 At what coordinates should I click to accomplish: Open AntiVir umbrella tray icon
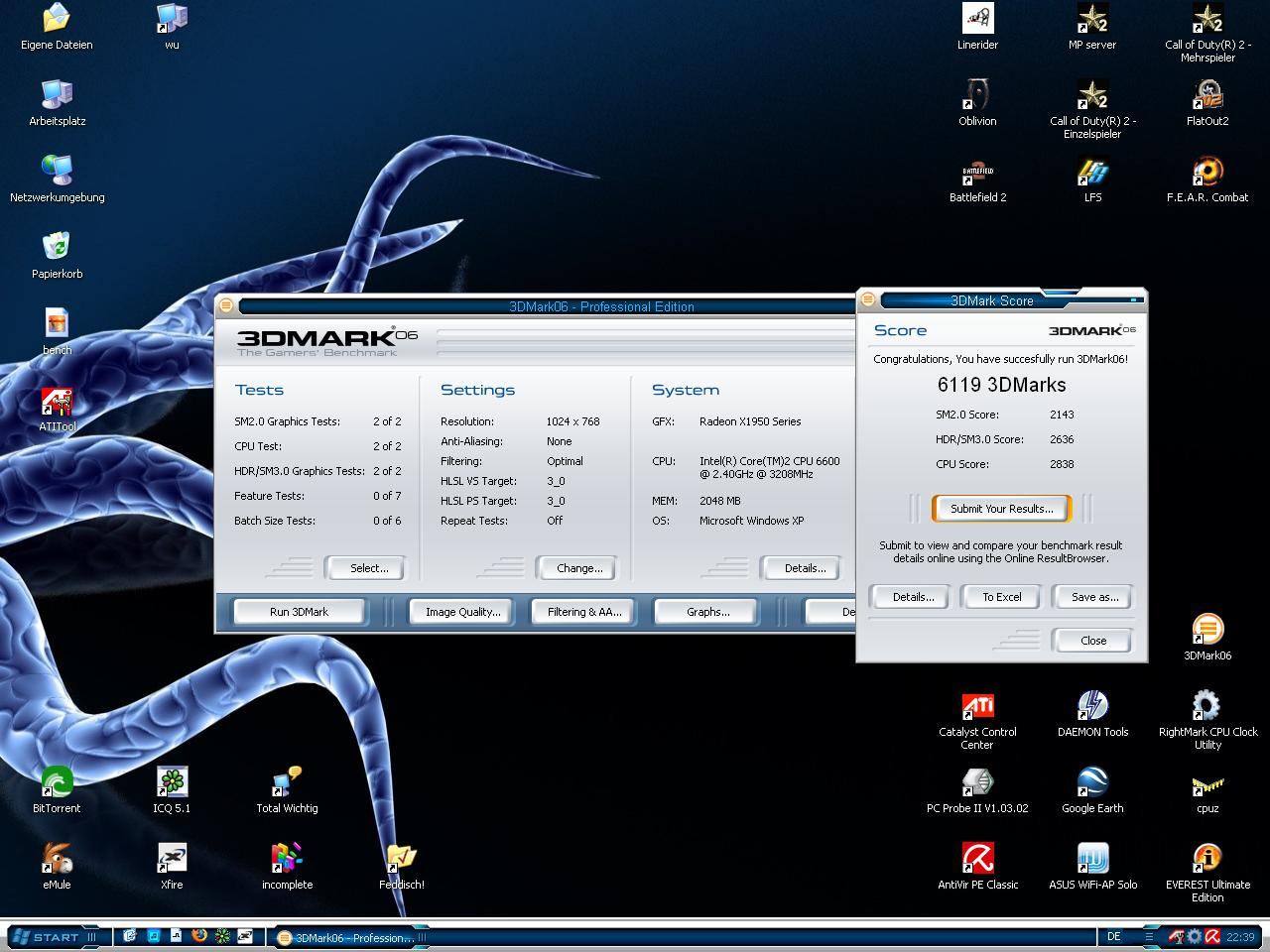pos(1211,936)
